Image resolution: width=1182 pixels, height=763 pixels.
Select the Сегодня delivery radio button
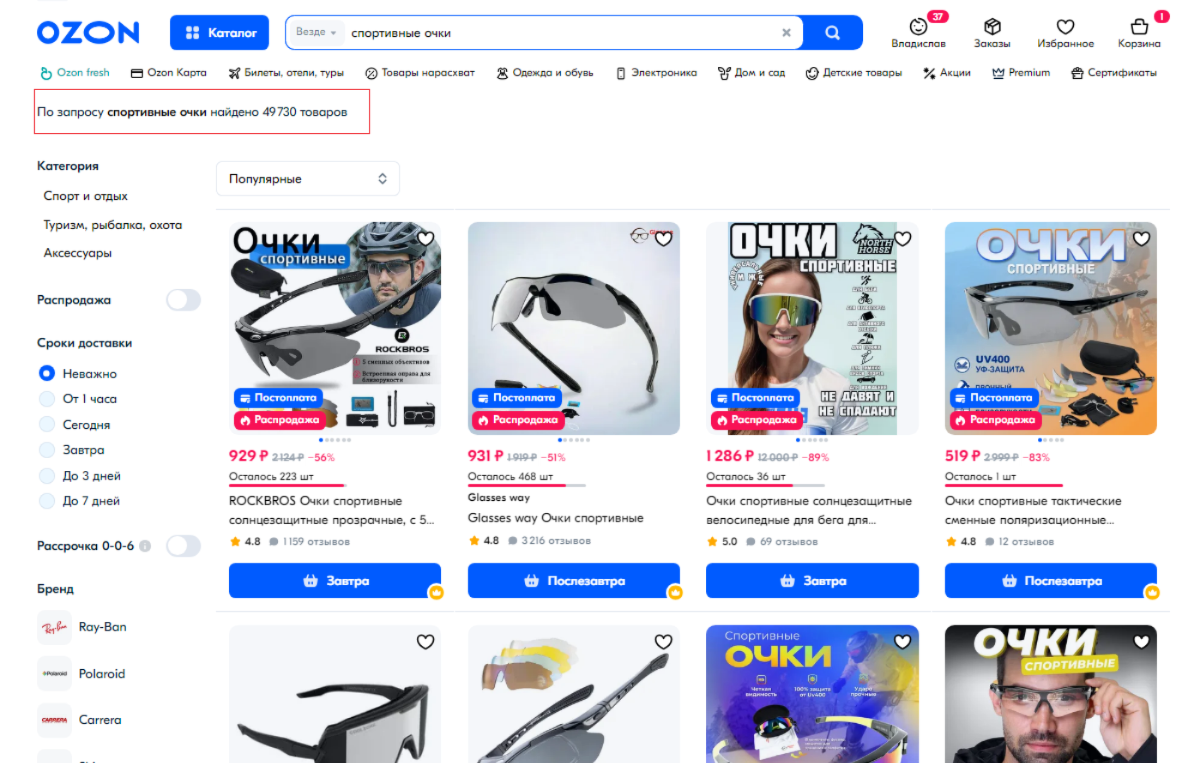pyautogui.click(x=47, y=424)
